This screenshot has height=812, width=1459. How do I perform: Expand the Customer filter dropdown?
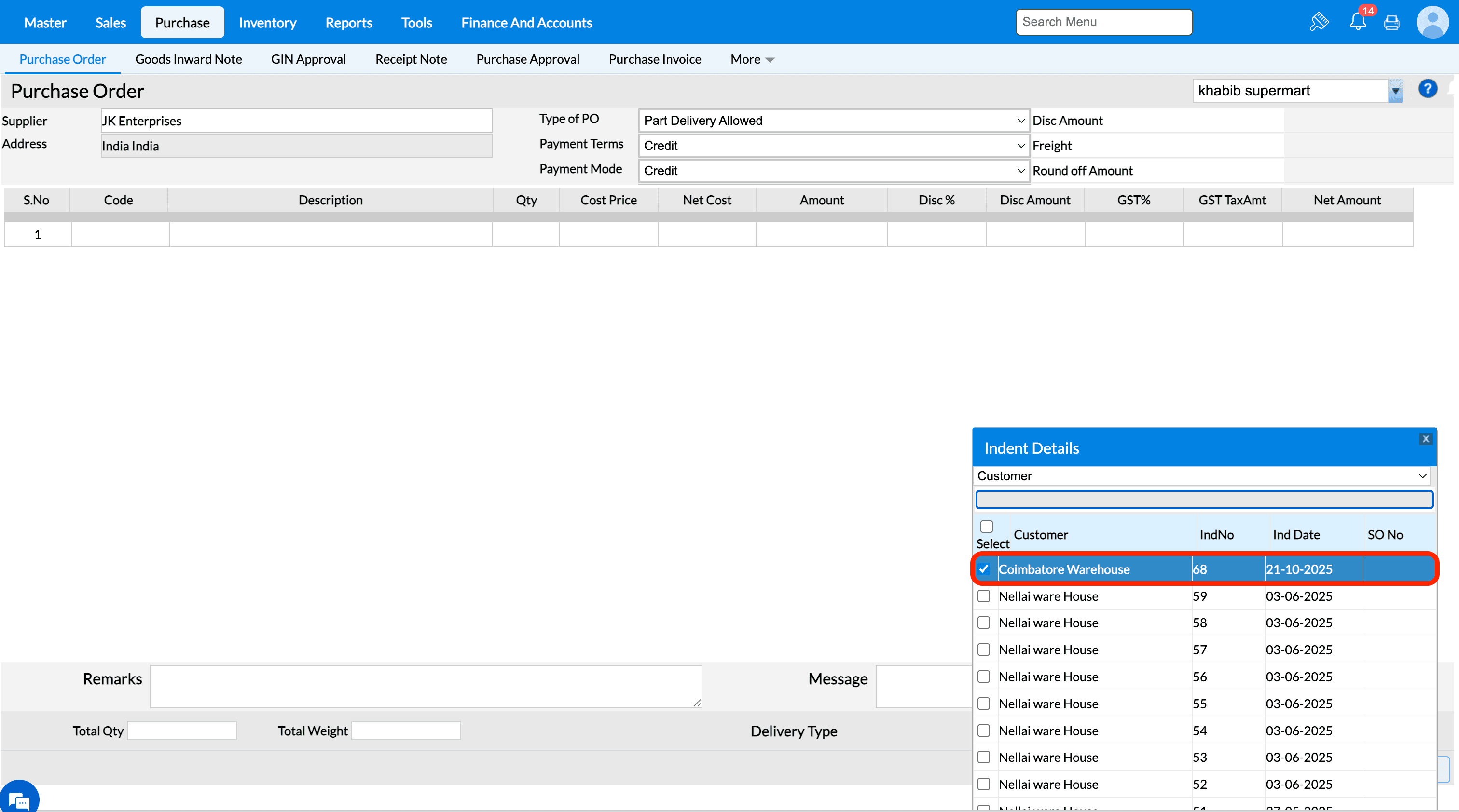tap(1201, 476)
